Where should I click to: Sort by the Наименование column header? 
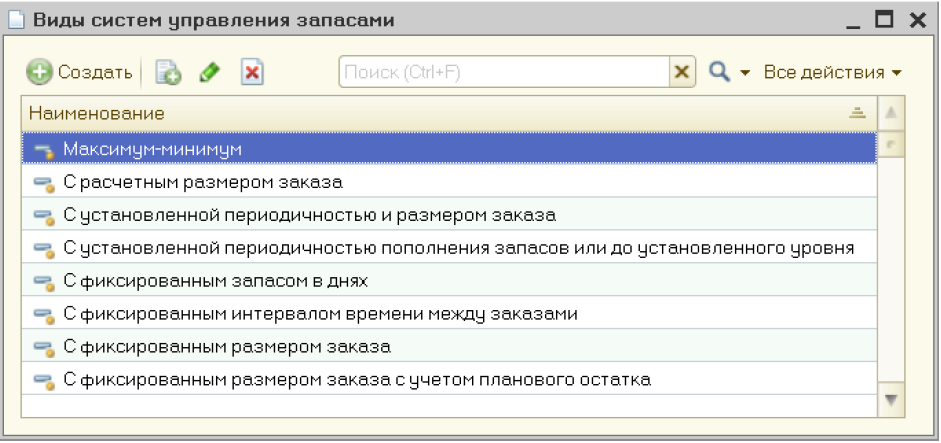point(440,114)
